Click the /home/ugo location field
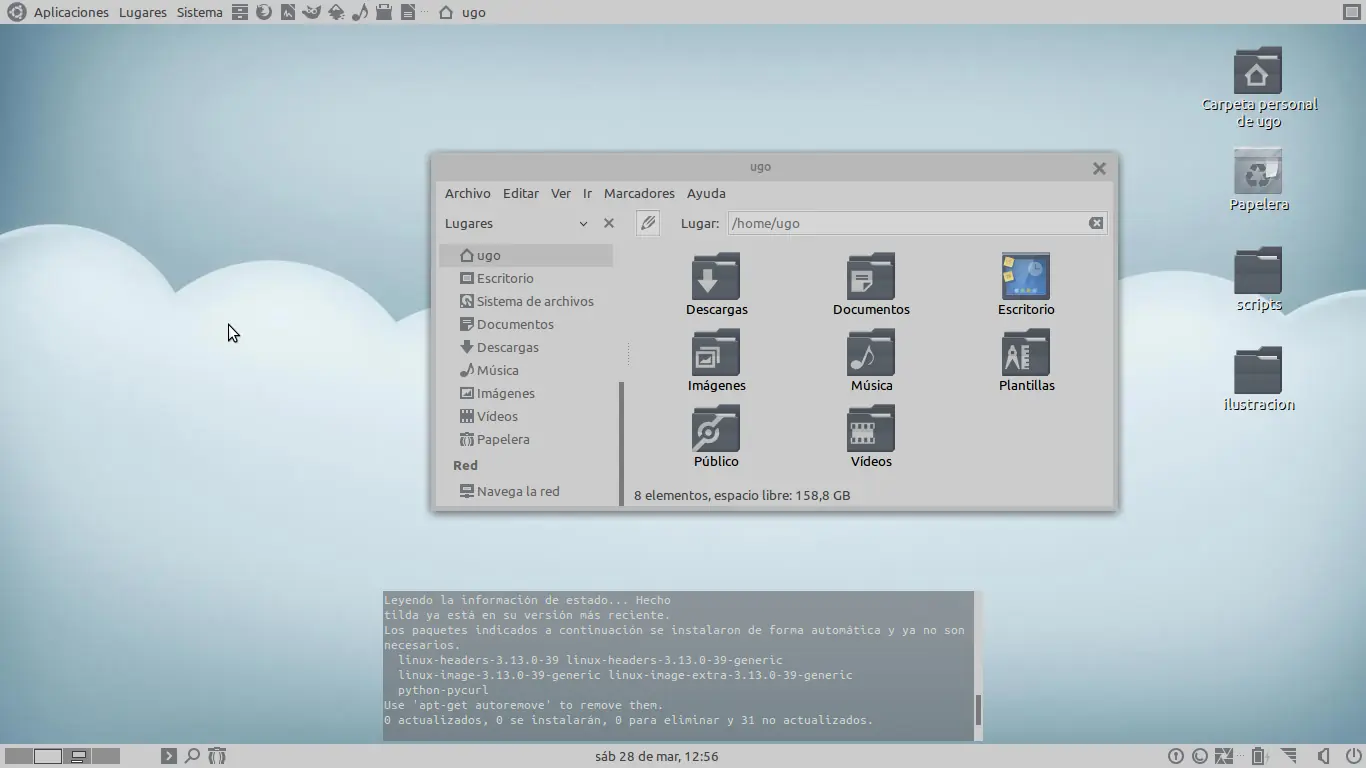Image resolution: width=1366 pixels, height=768 pixels. click(x=917, y=223)
